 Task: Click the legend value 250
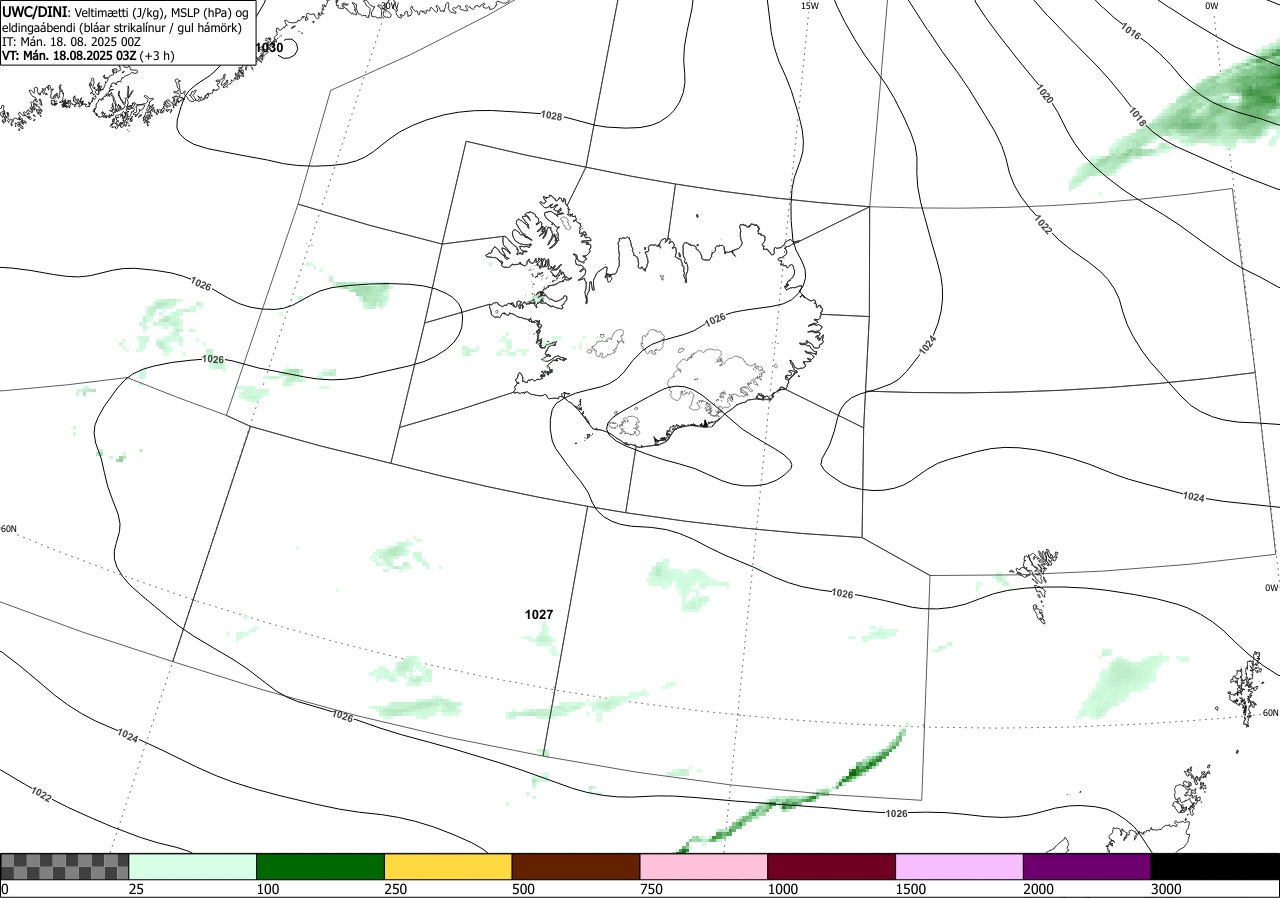[396, 889]
